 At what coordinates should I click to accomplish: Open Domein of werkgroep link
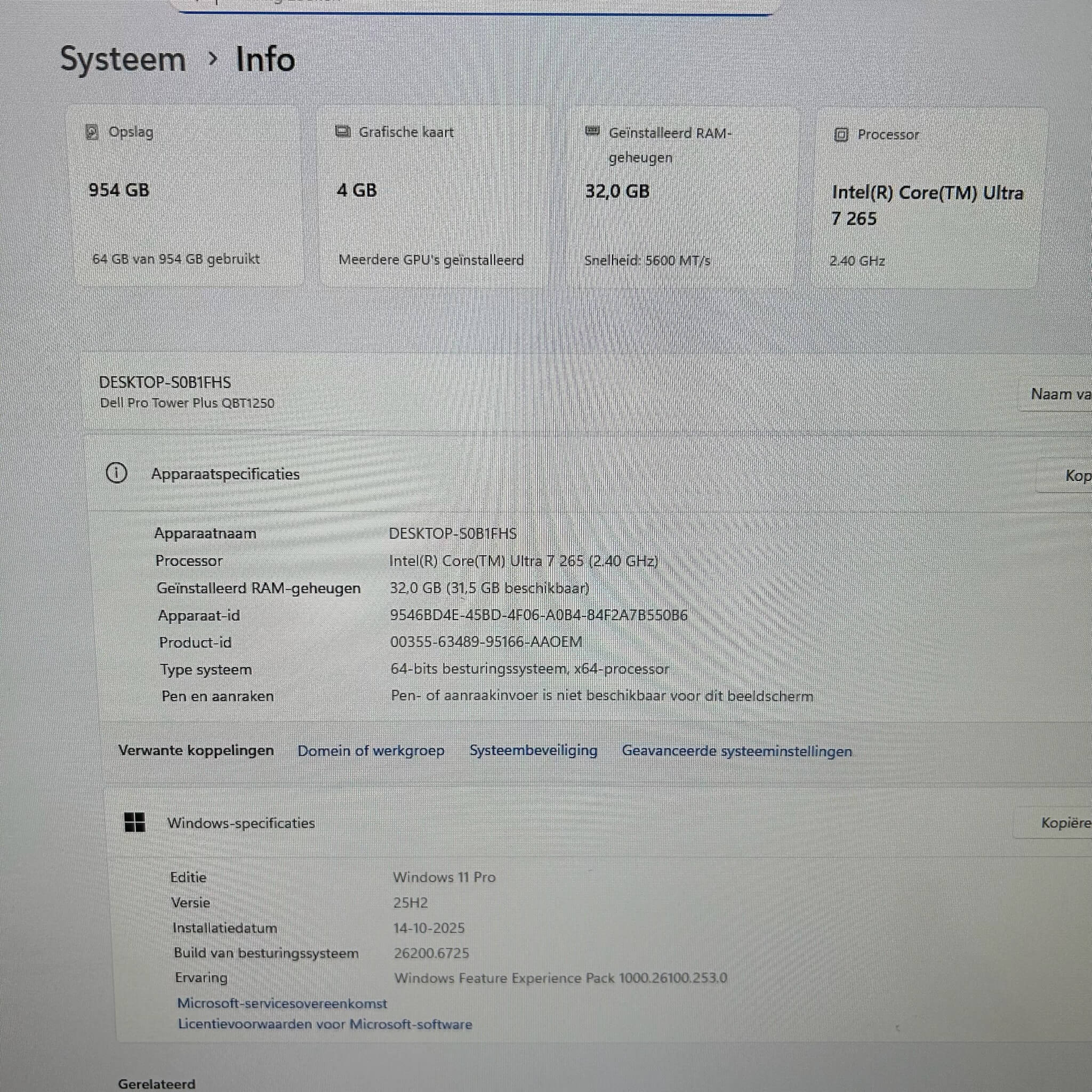[x=371, y=751]
